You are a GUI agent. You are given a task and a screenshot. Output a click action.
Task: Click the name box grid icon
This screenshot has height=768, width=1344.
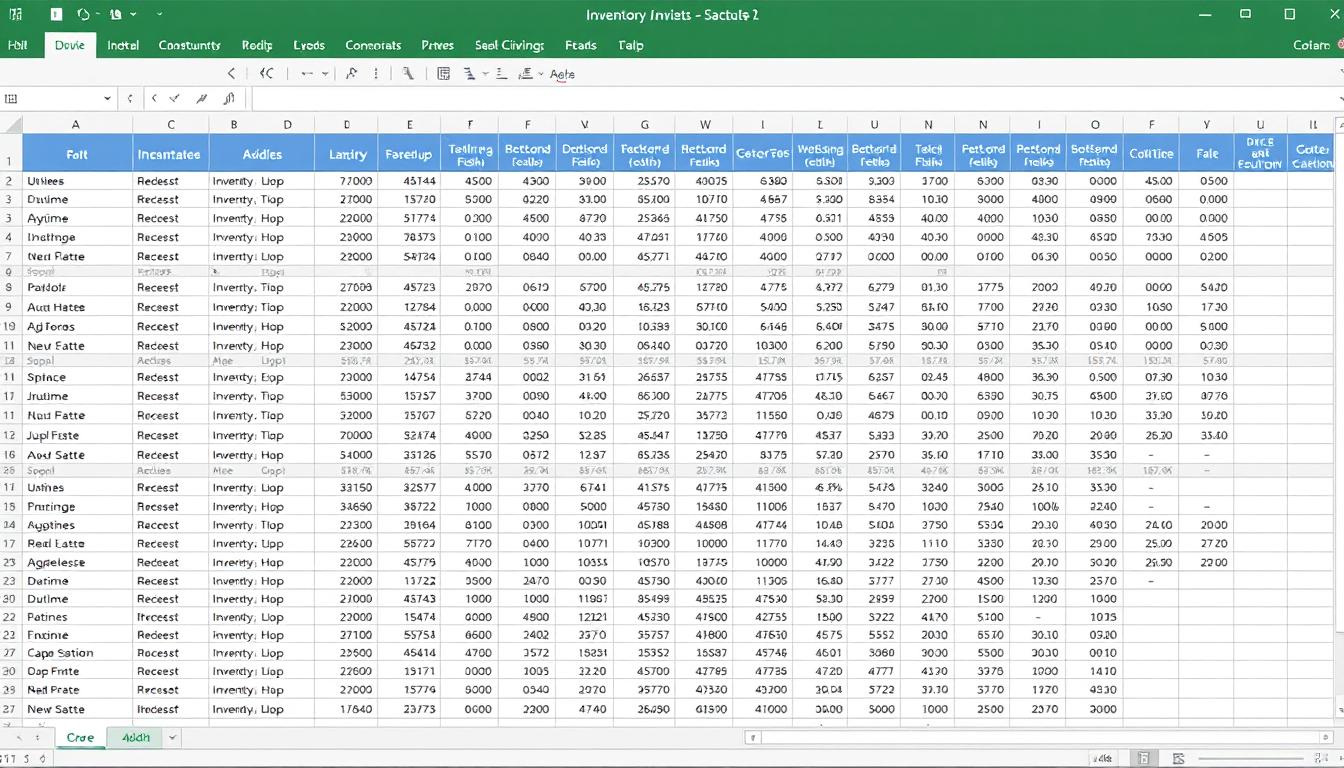11,99
